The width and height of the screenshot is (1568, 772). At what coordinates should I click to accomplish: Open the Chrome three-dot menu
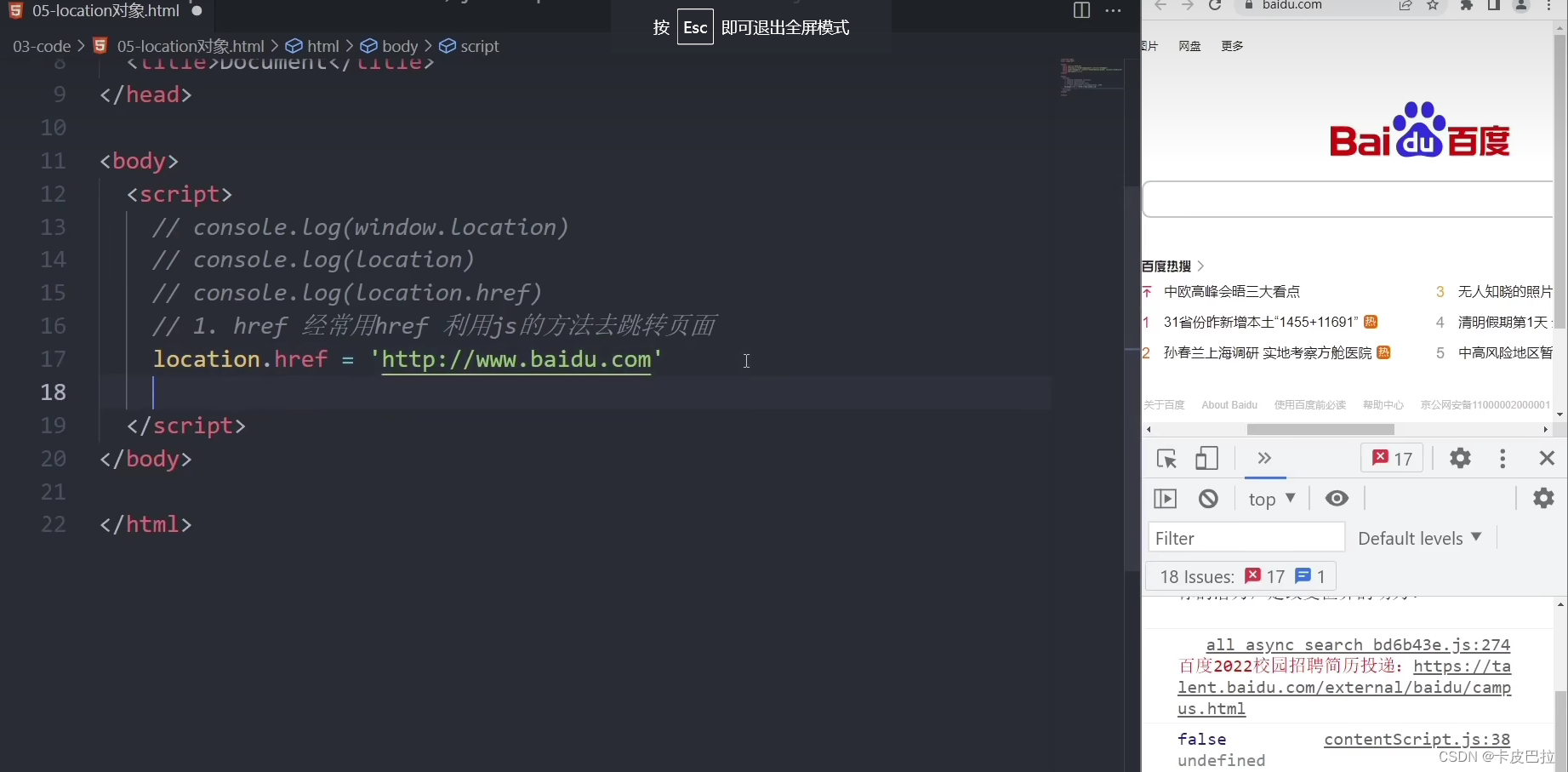pos(1549,5)
